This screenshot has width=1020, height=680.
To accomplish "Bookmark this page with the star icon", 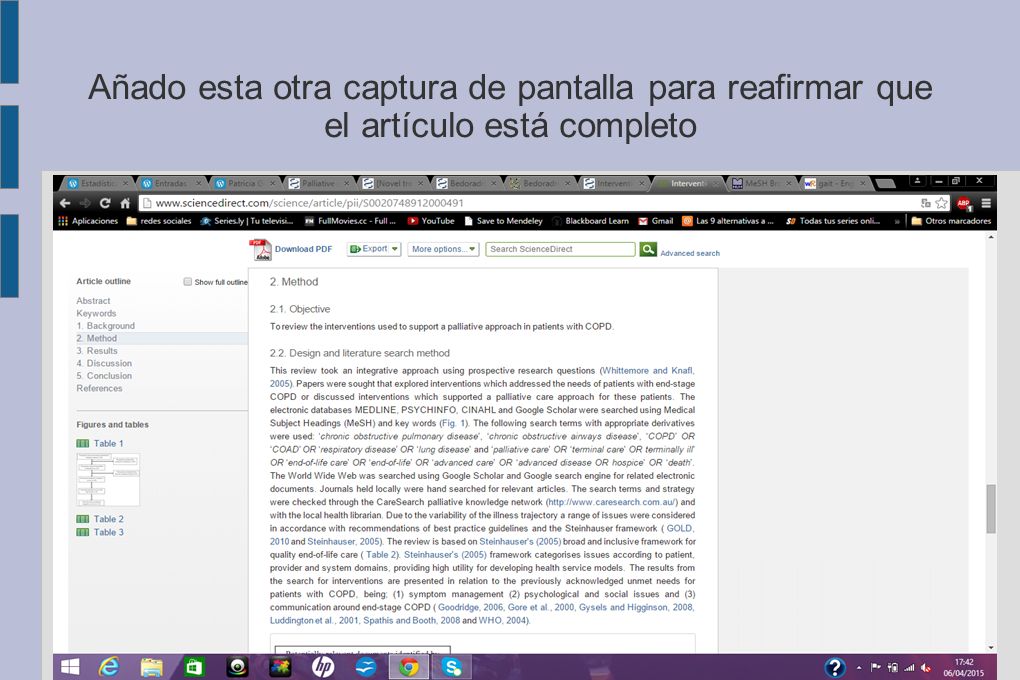I will 941,203.
